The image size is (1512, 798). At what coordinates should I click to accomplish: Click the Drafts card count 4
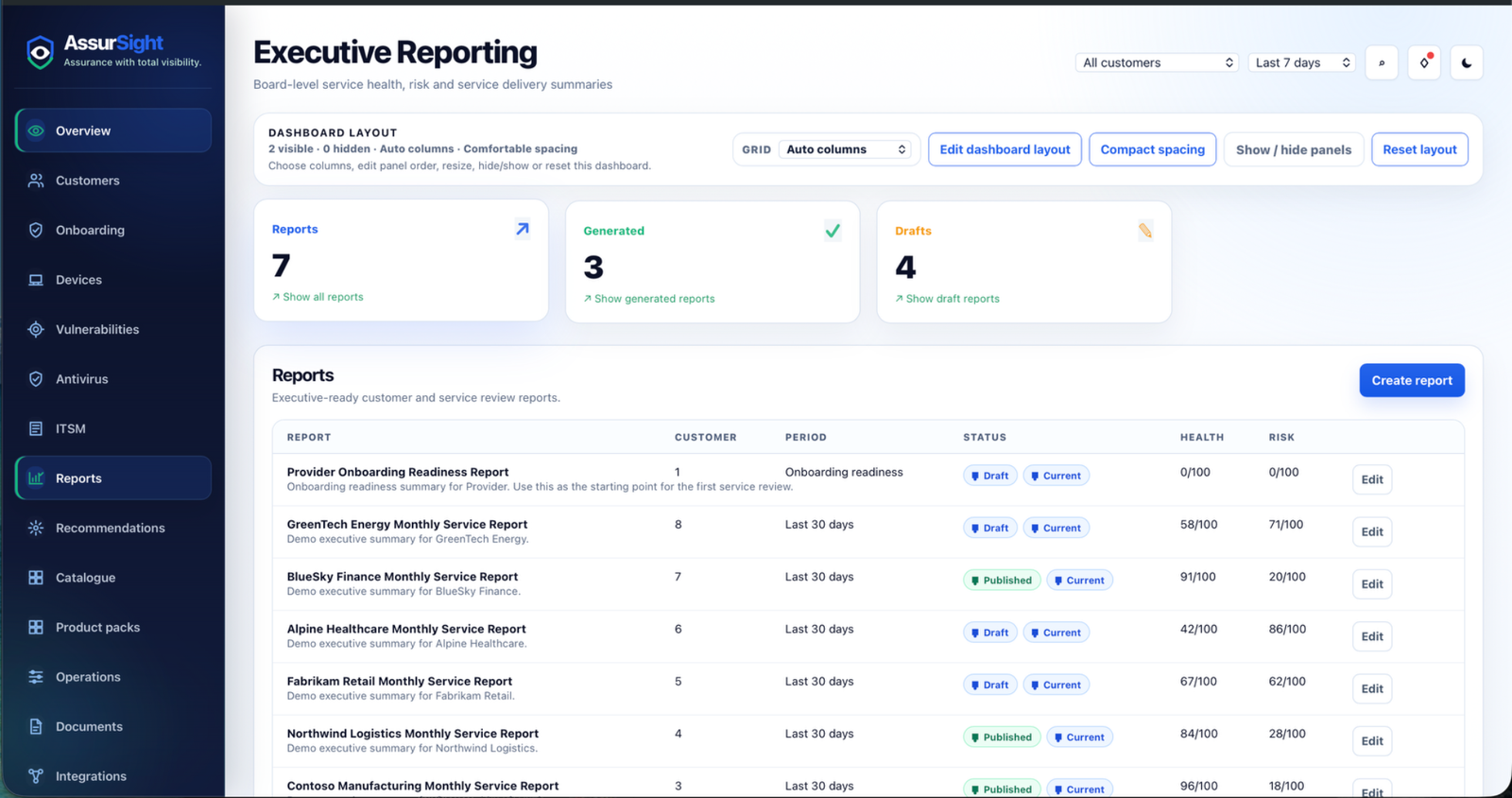pyautogui.click(x=905, y=268)
